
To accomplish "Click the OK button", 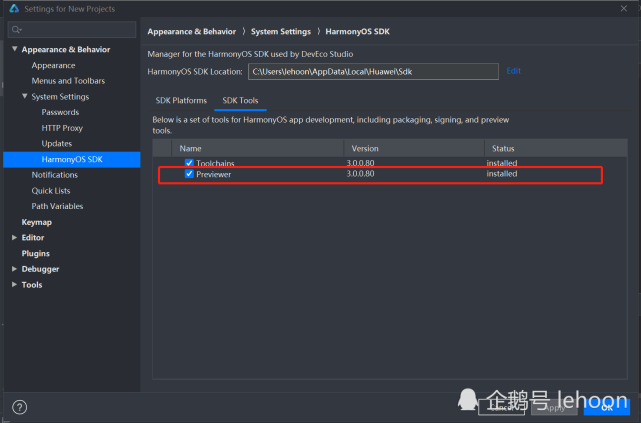I will (x=607, y=407).
